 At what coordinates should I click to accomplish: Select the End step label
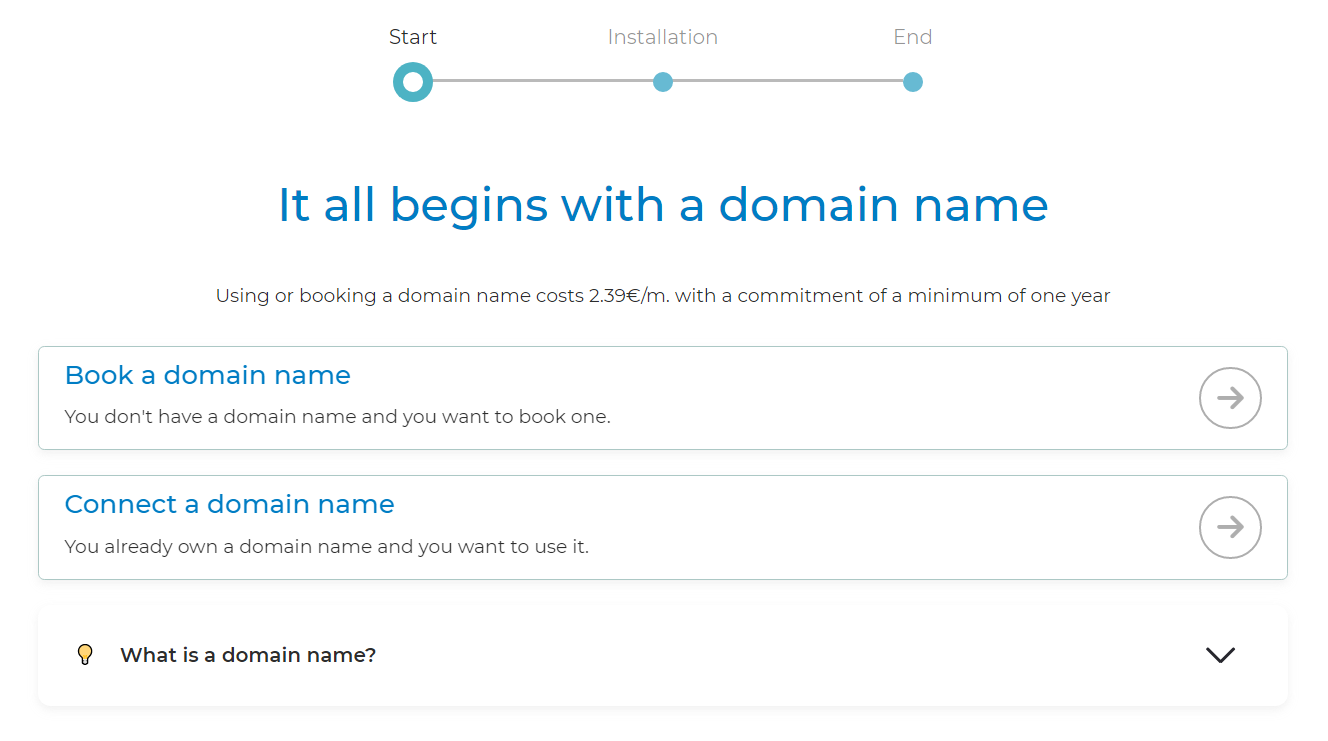(913, 37)
